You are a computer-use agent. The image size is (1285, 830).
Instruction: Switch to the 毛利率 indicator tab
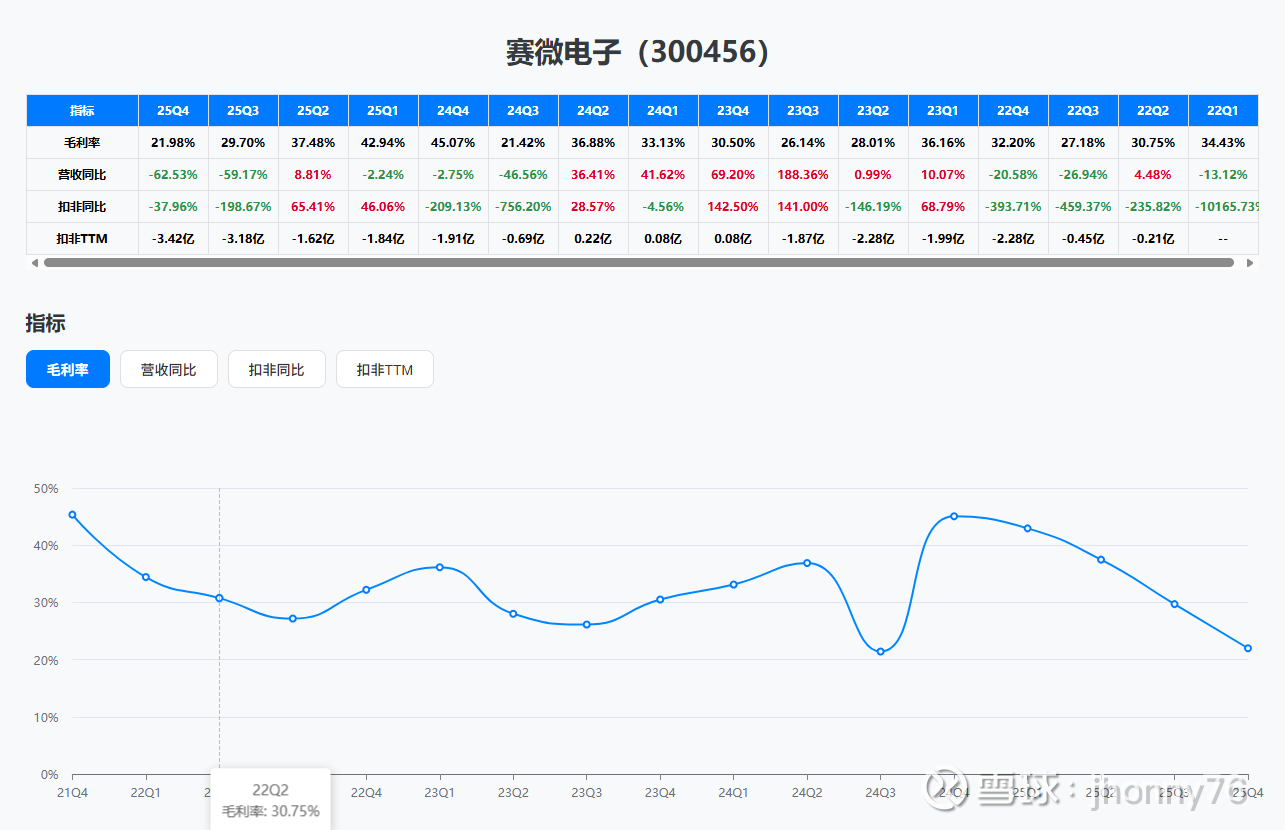(68, 369)
